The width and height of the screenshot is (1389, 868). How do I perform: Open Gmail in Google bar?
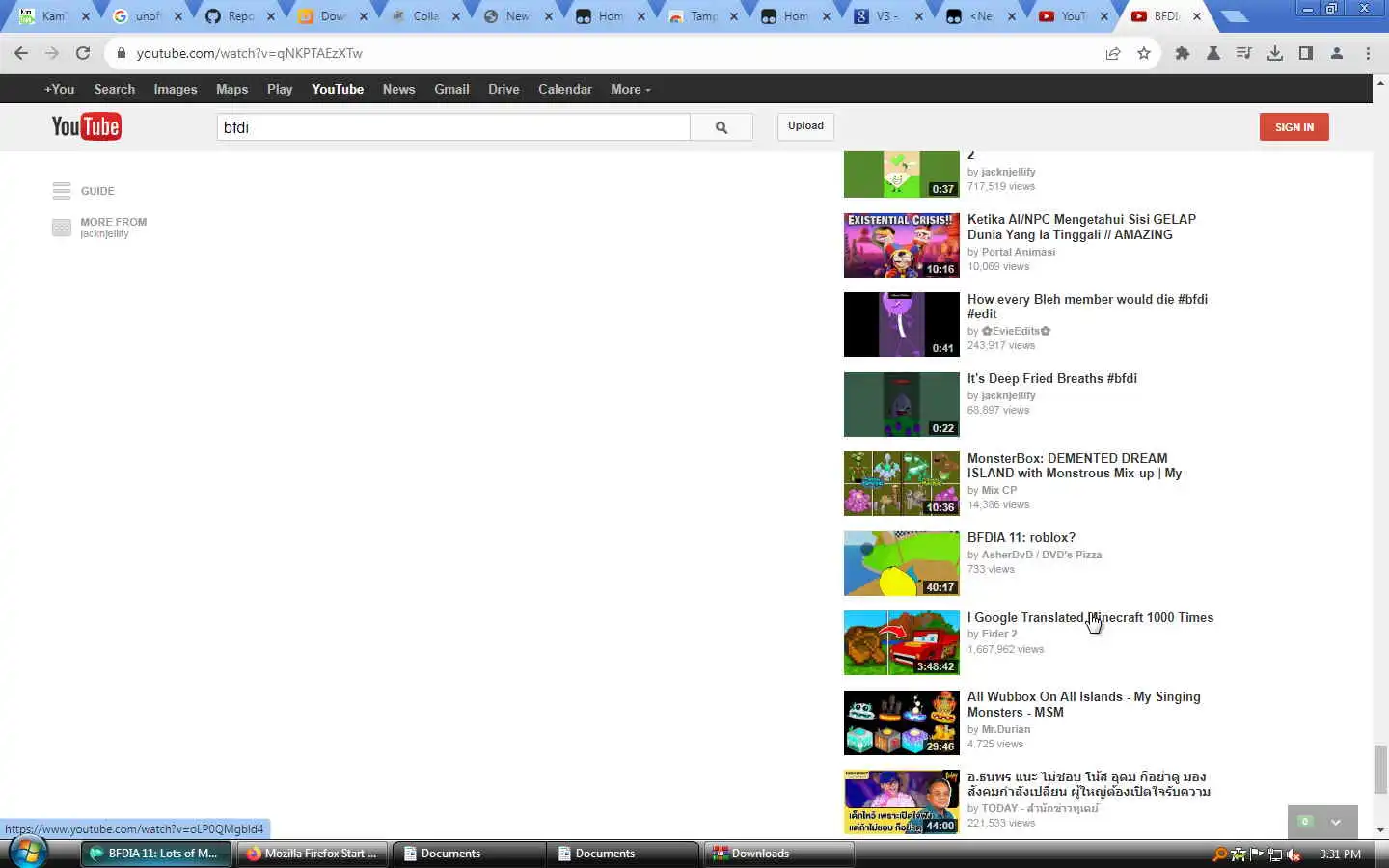[x=451, y=89]
